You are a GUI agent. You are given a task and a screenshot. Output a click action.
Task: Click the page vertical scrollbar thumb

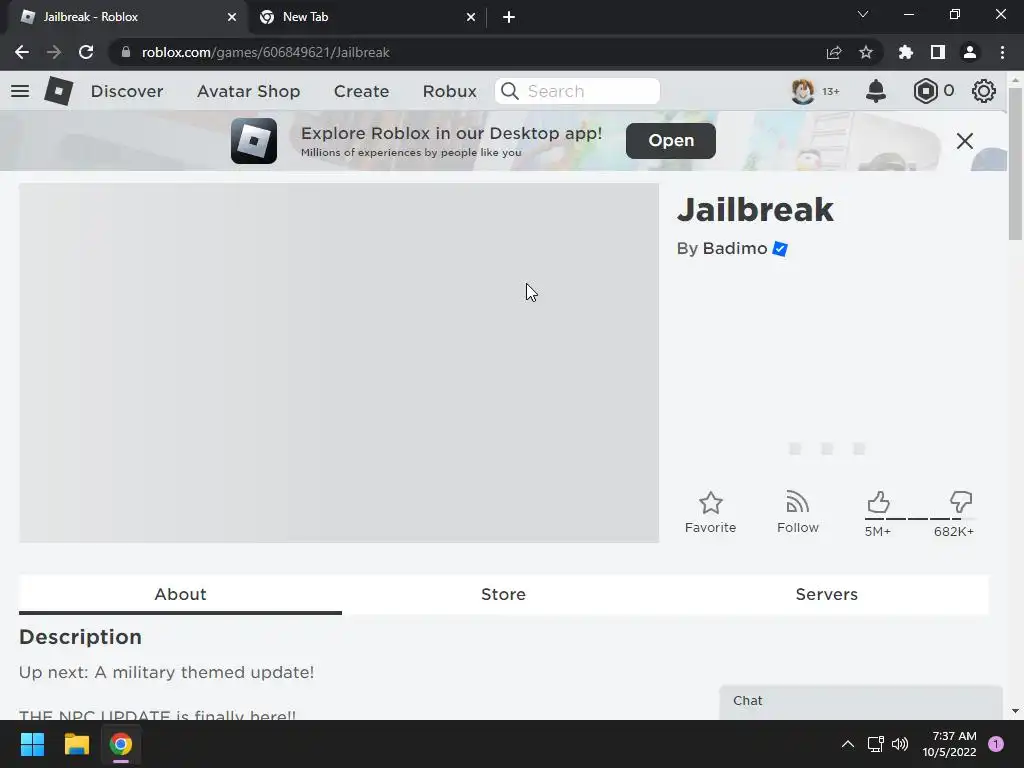tap(1015, 163)
